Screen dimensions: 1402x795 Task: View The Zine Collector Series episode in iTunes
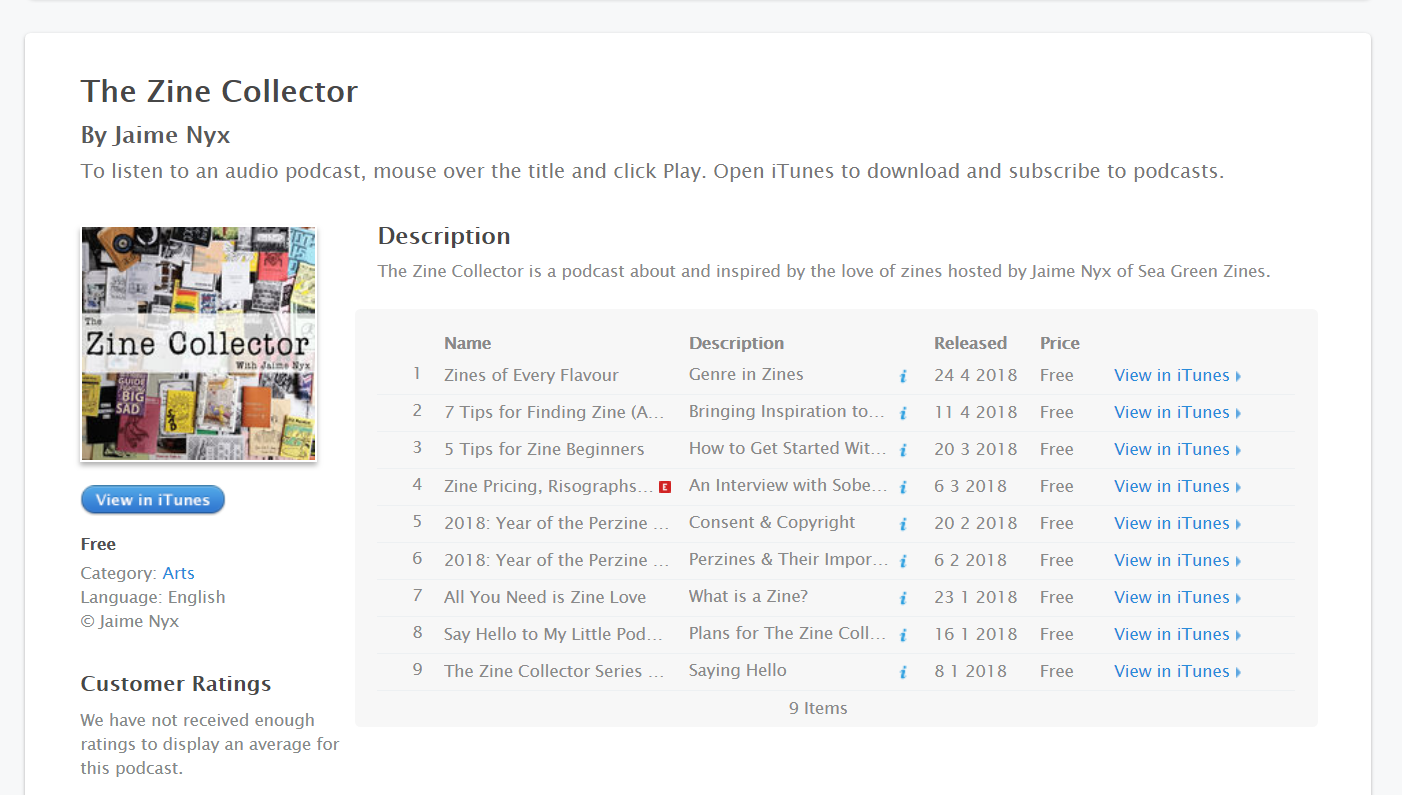[1177, 671]
